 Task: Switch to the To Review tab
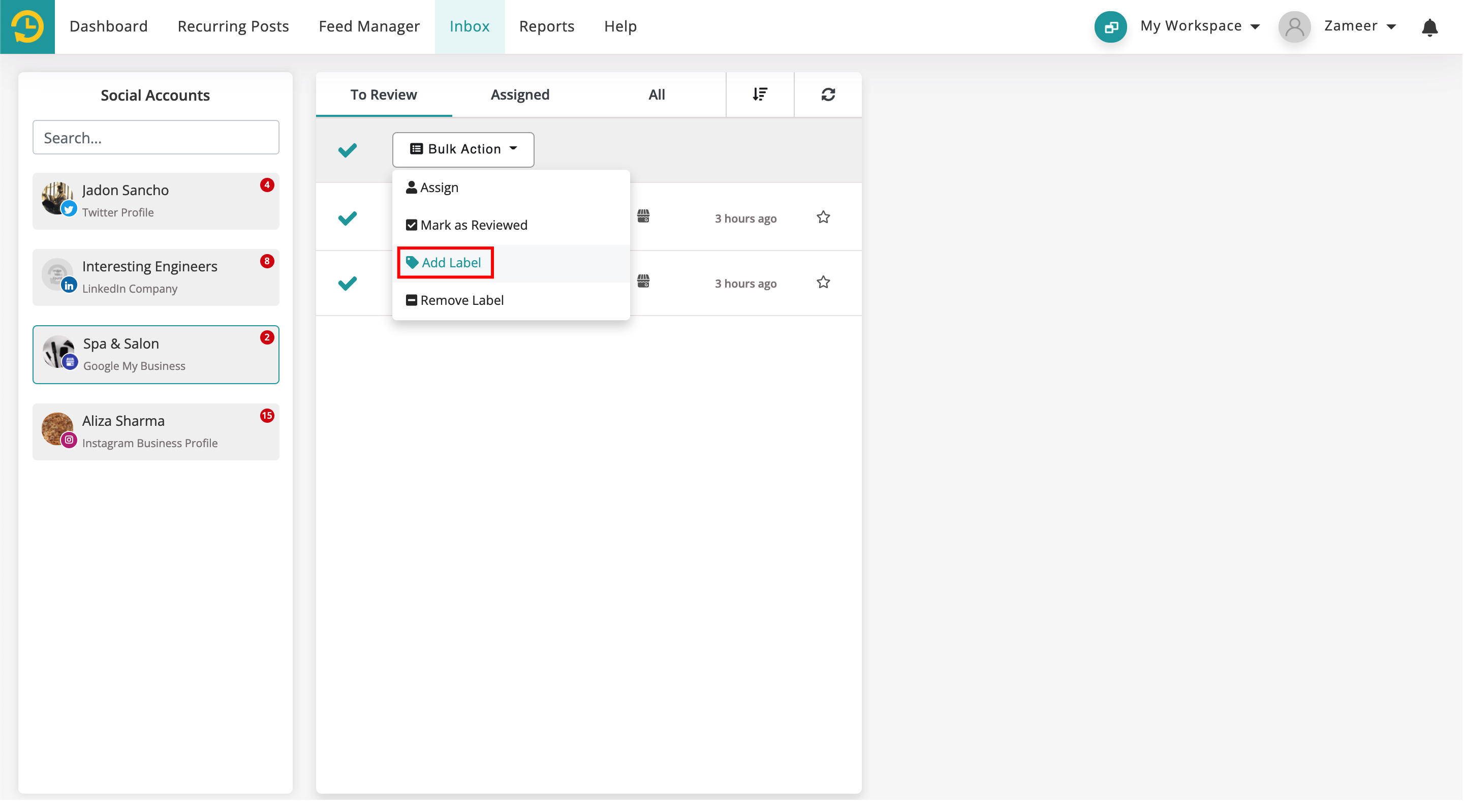[x=384, y=95]
